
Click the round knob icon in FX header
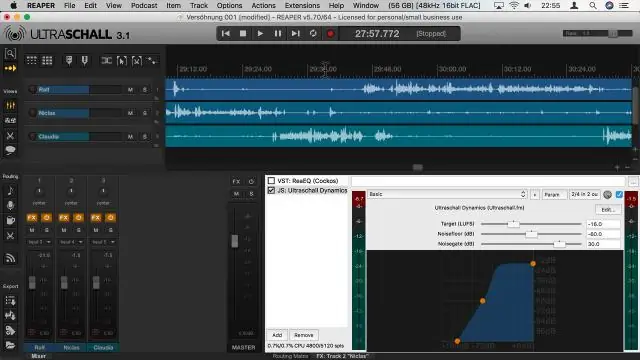tap(607, 195)
